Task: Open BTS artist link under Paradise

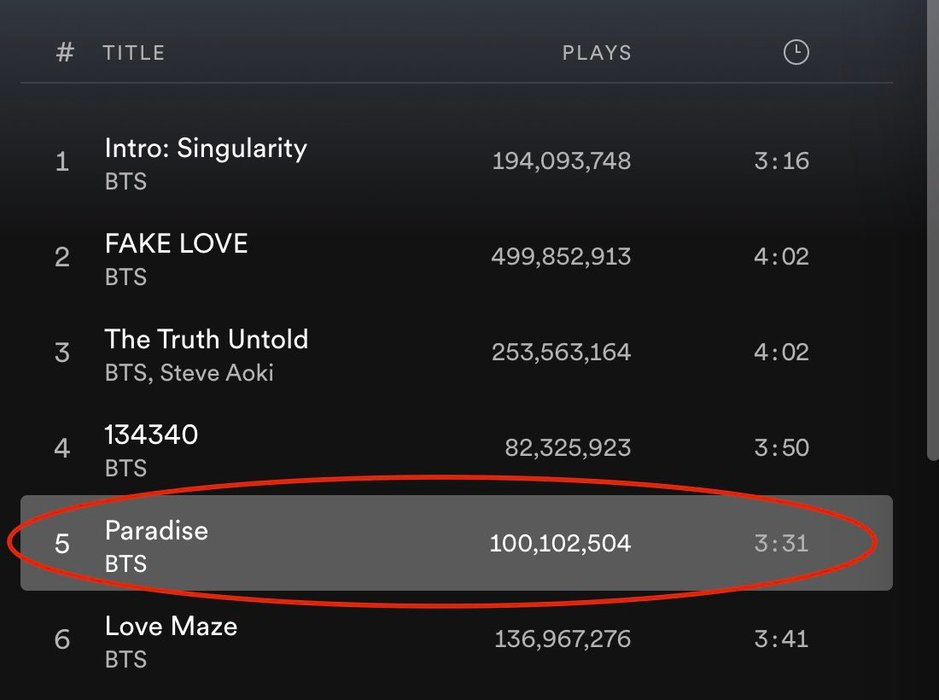Action: pyautogui.click(x=126, y=563)
